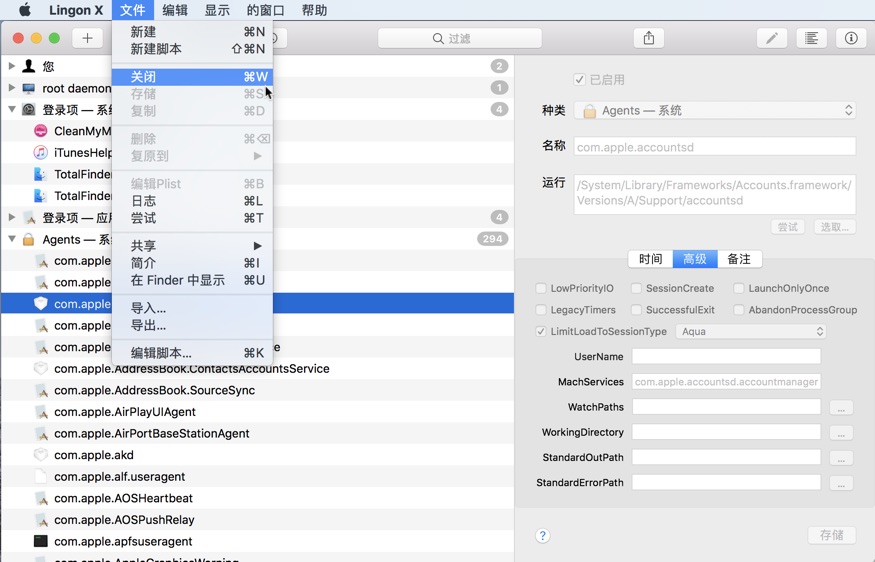The width and height of the screenshot is (875, 562).
Task: Expand the 登录项 — 应用 group with count 4
Action: (11, 217)
